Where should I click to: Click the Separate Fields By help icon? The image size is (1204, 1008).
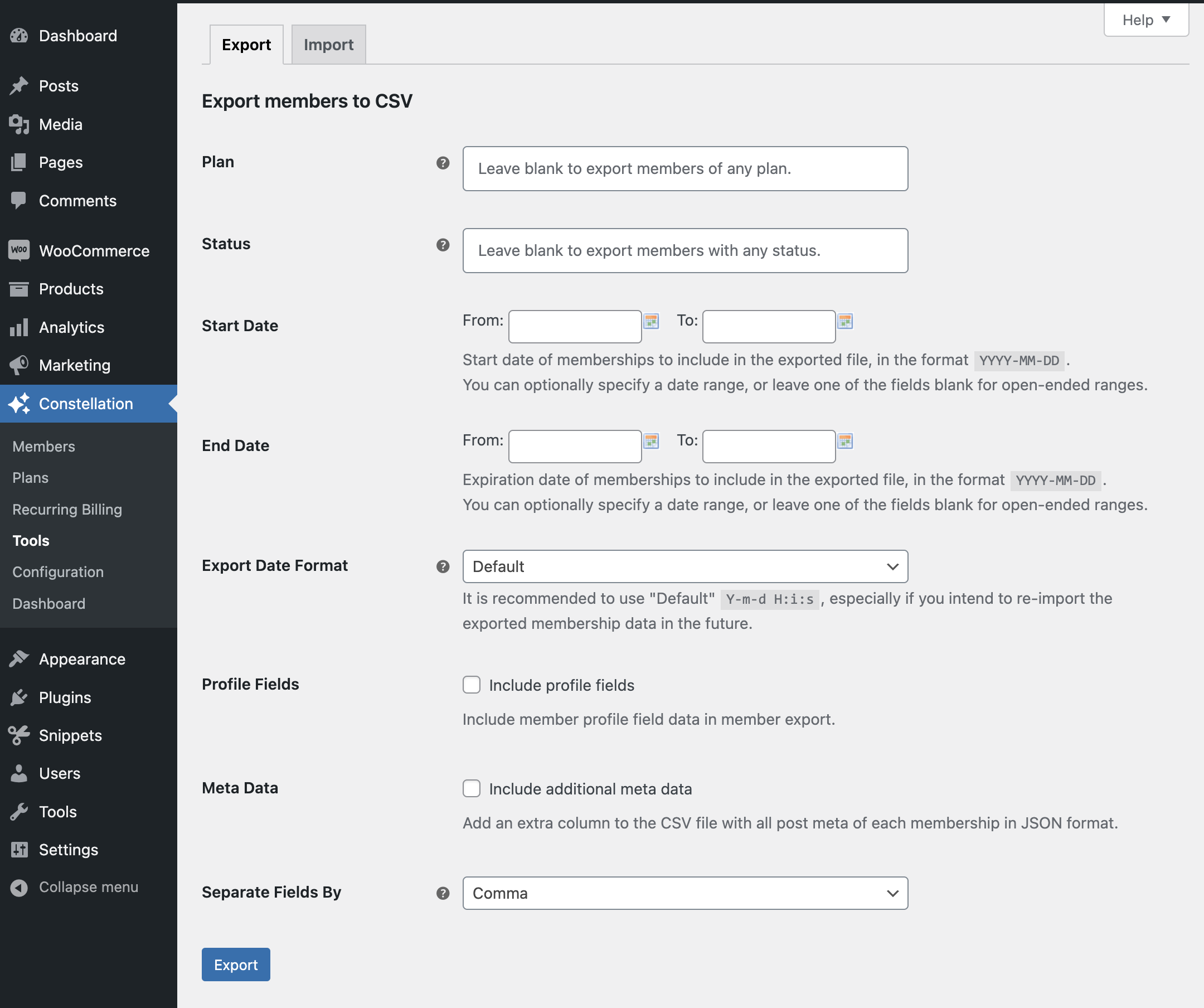point(443,893)
